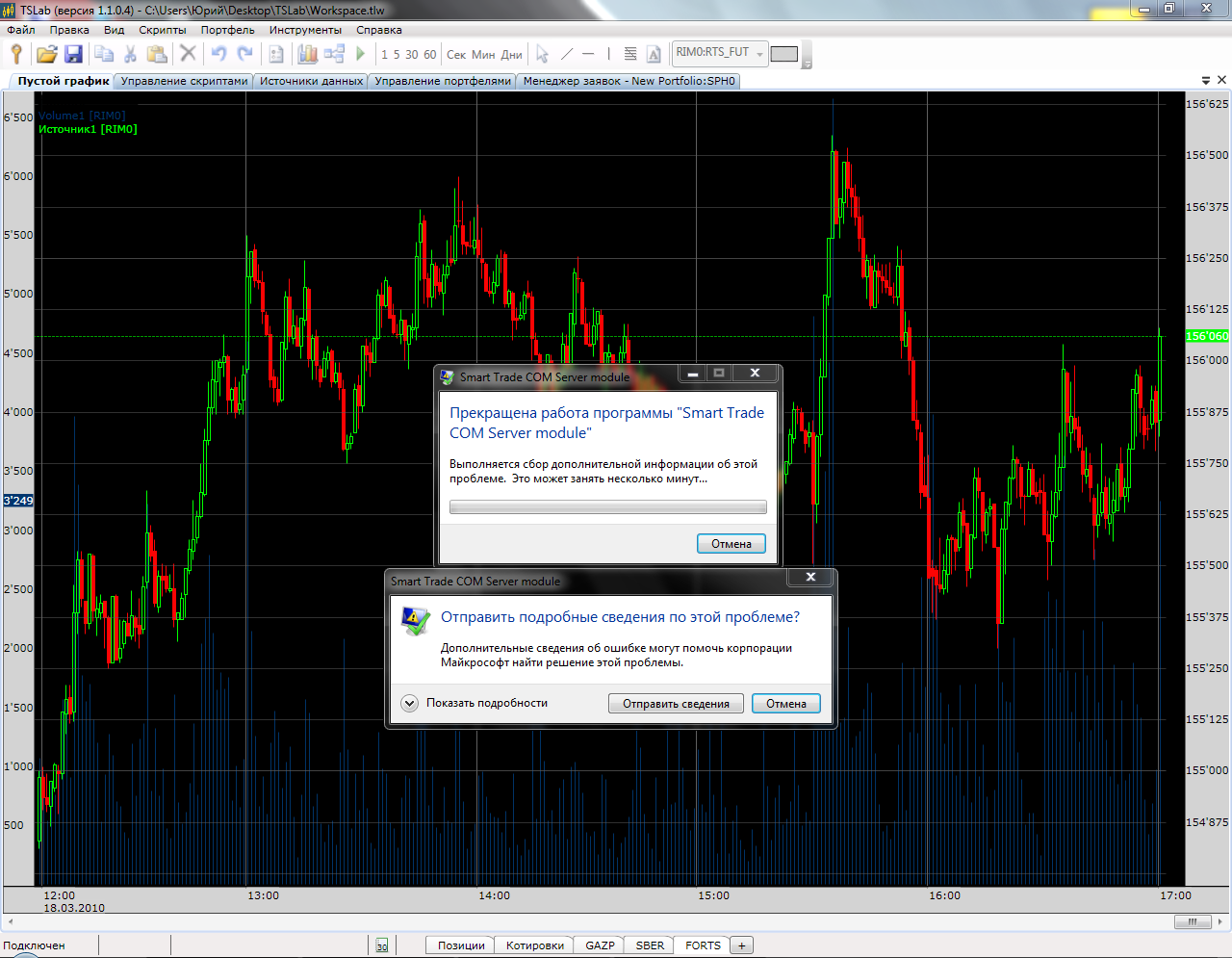This screenshot has height=958, width=1232.
Task: Run the script with the green play icon
Action: pos(360,54)
